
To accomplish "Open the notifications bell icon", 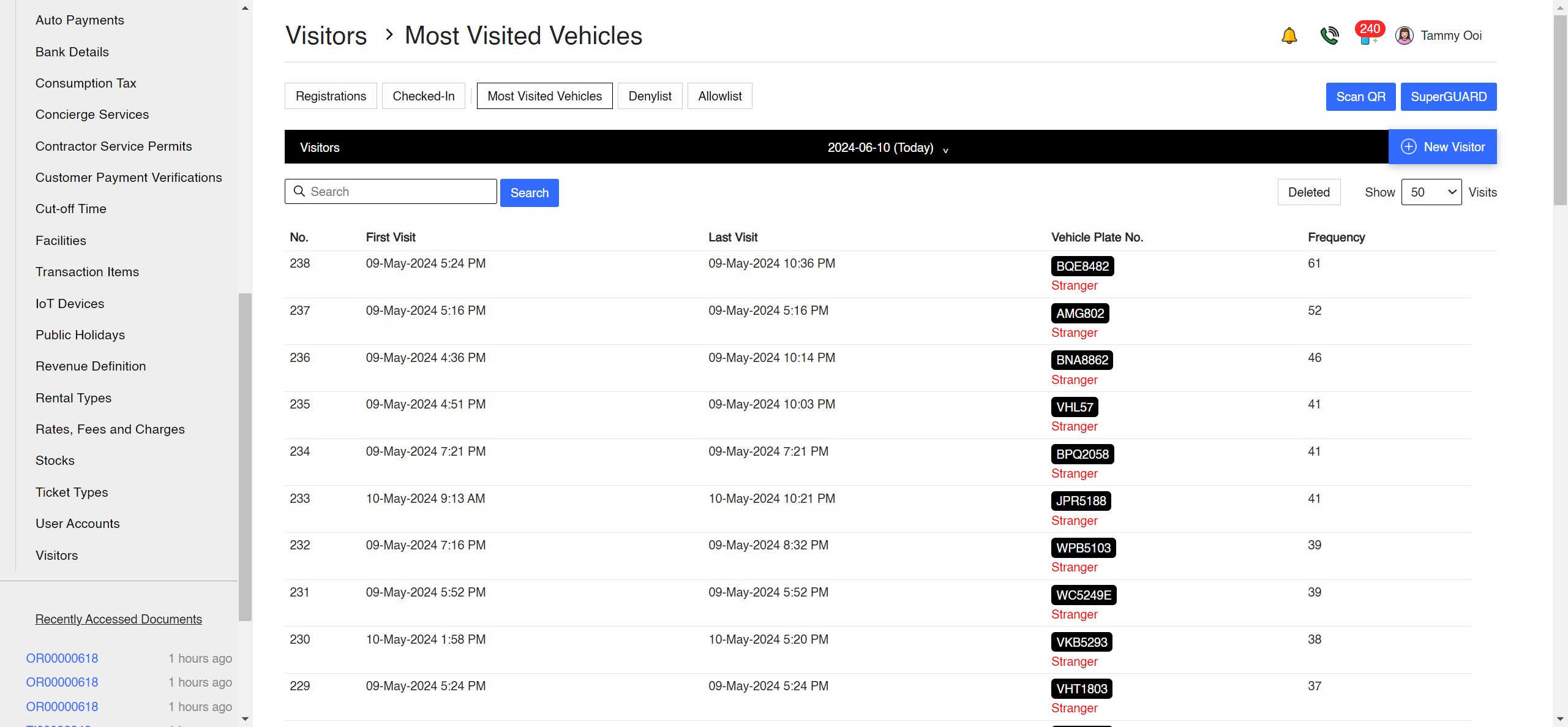I will pos(1289,36).
